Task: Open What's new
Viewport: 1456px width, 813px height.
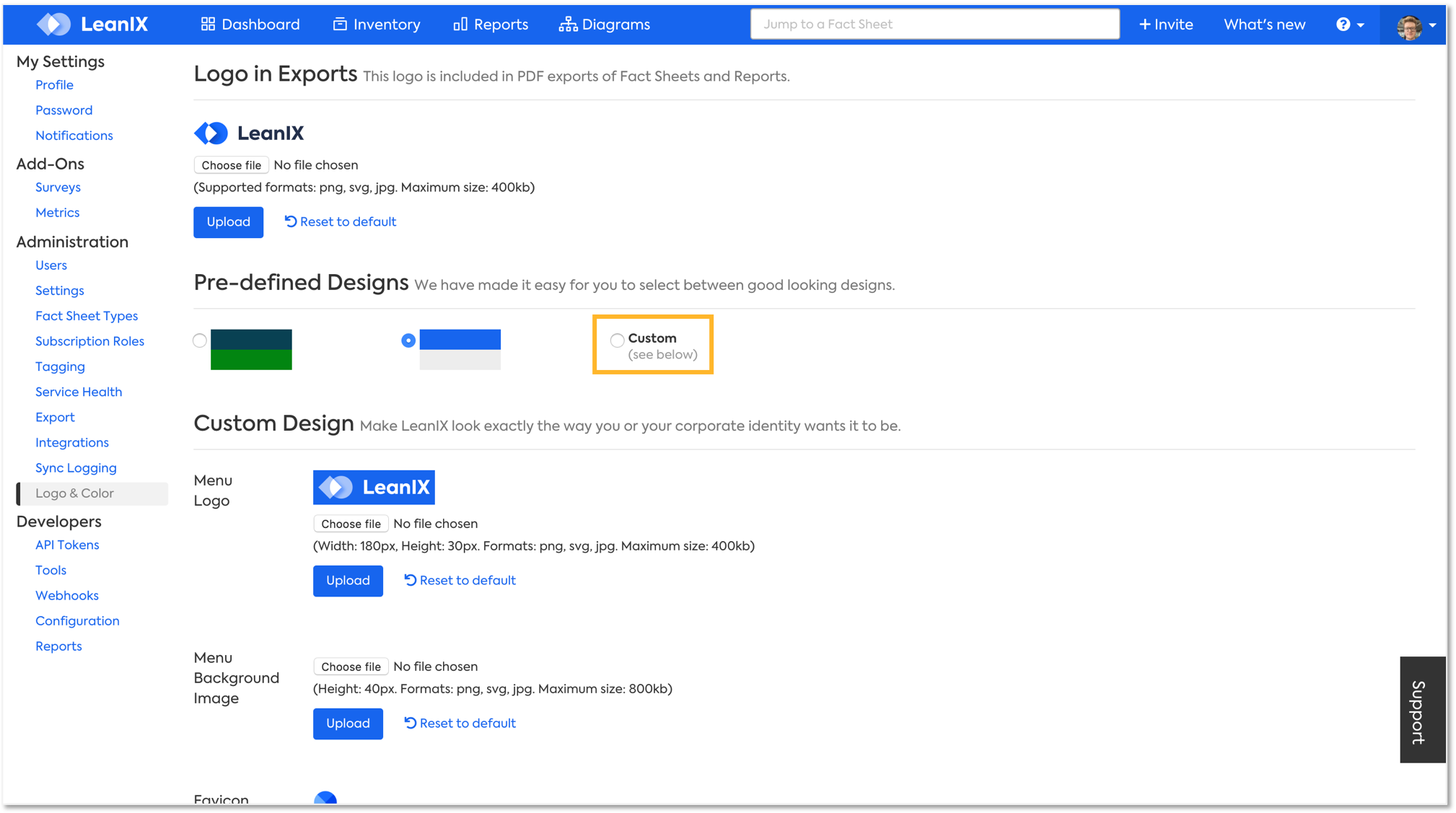Action: 1264,25
